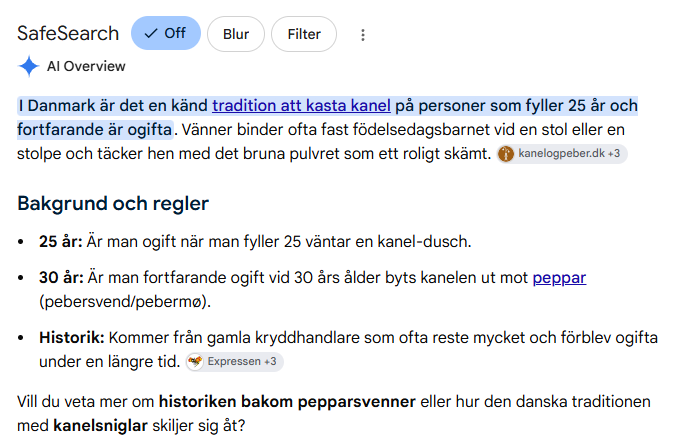
Task: Open the 'tradition att kasta kanel' link
Action: (x=301, y=105)
